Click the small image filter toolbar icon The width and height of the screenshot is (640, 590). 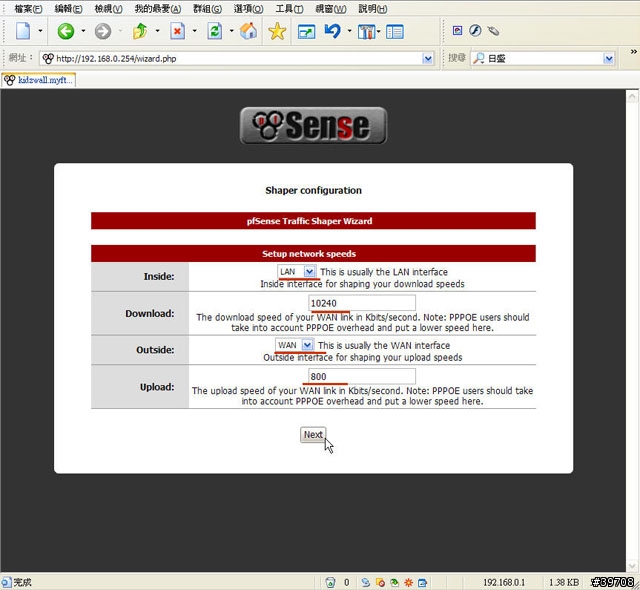pos(458,31)
